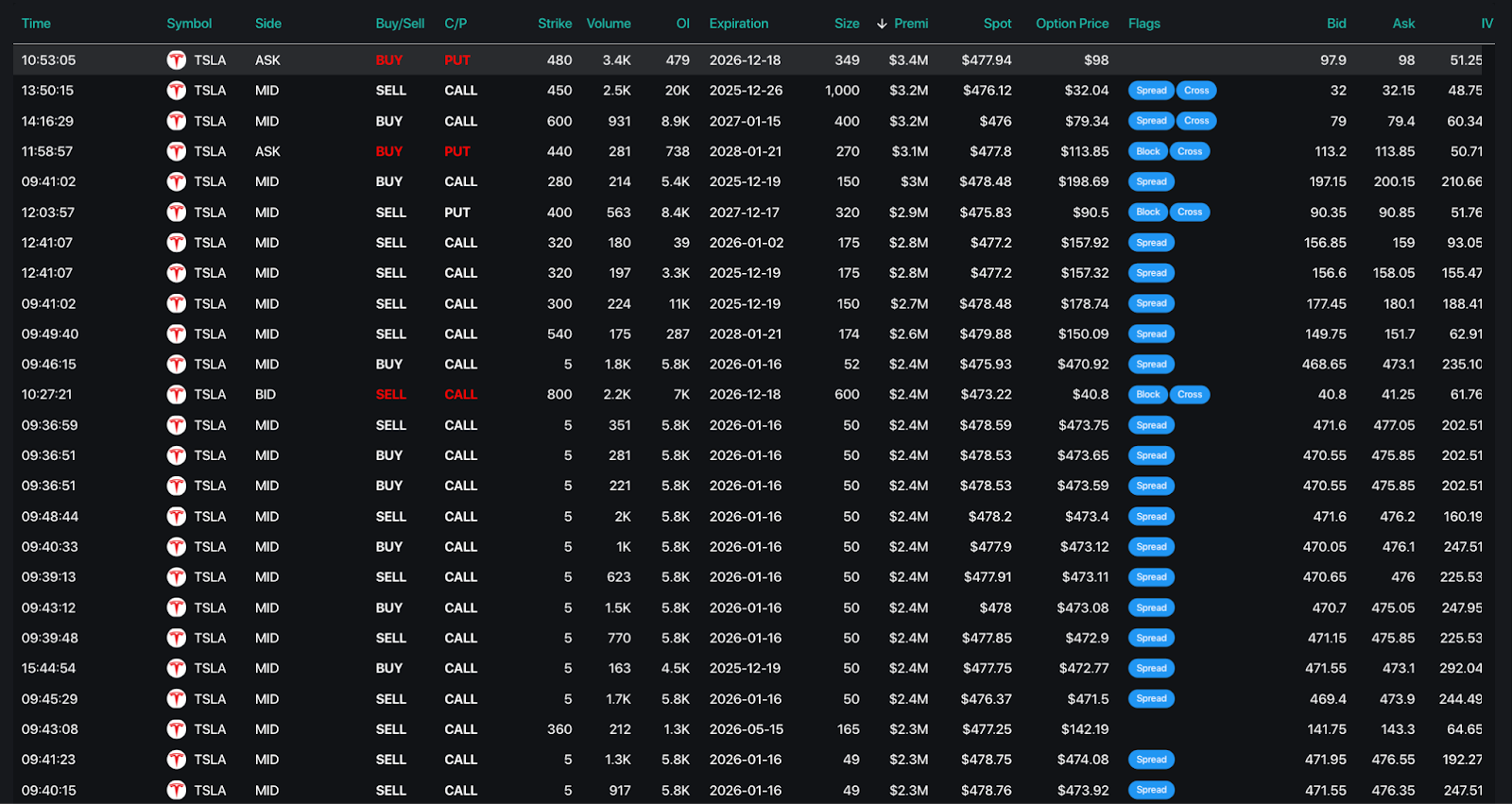Image resolution: width=1512 pixels, height=804 pixels.
Task: Click the Spot column header
Action: click(x=997, y=24)
